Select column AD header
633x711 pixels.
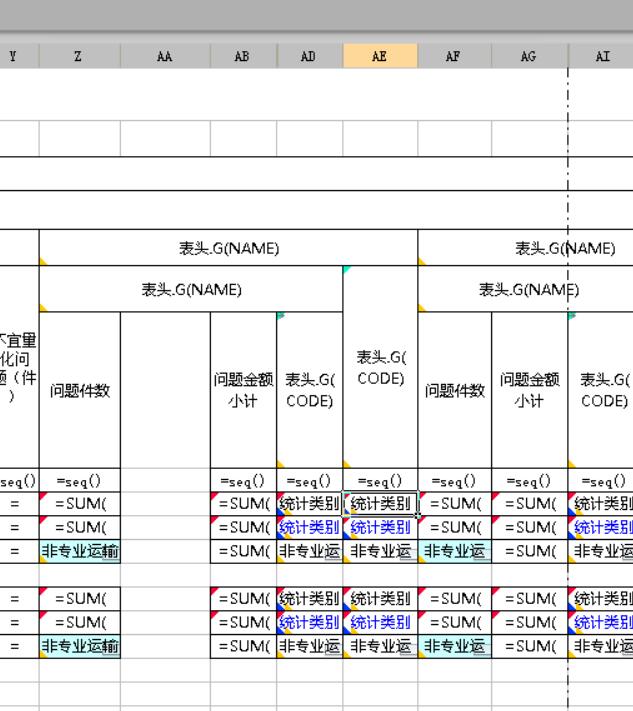310,56
